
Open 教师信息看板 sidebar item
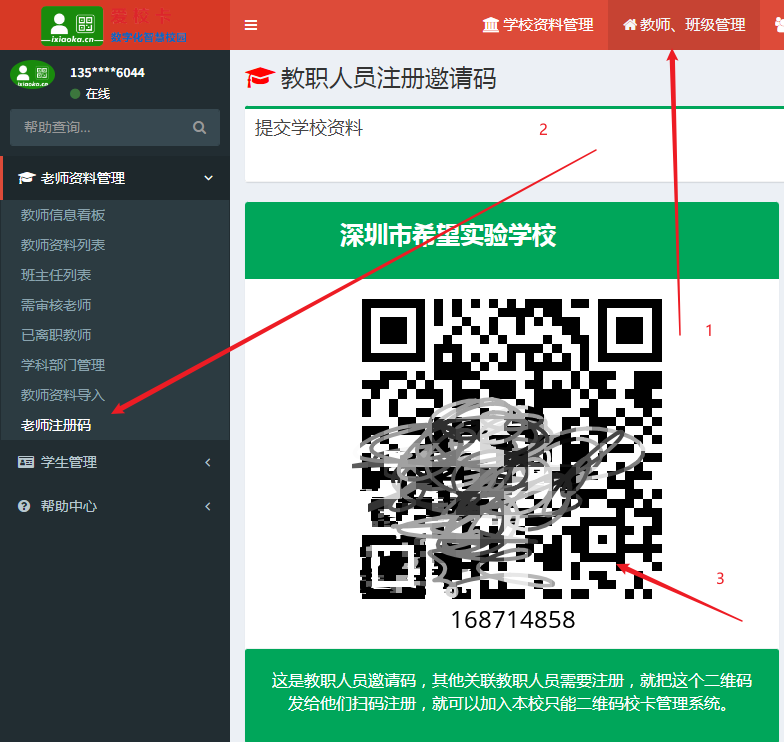(63, 215)
